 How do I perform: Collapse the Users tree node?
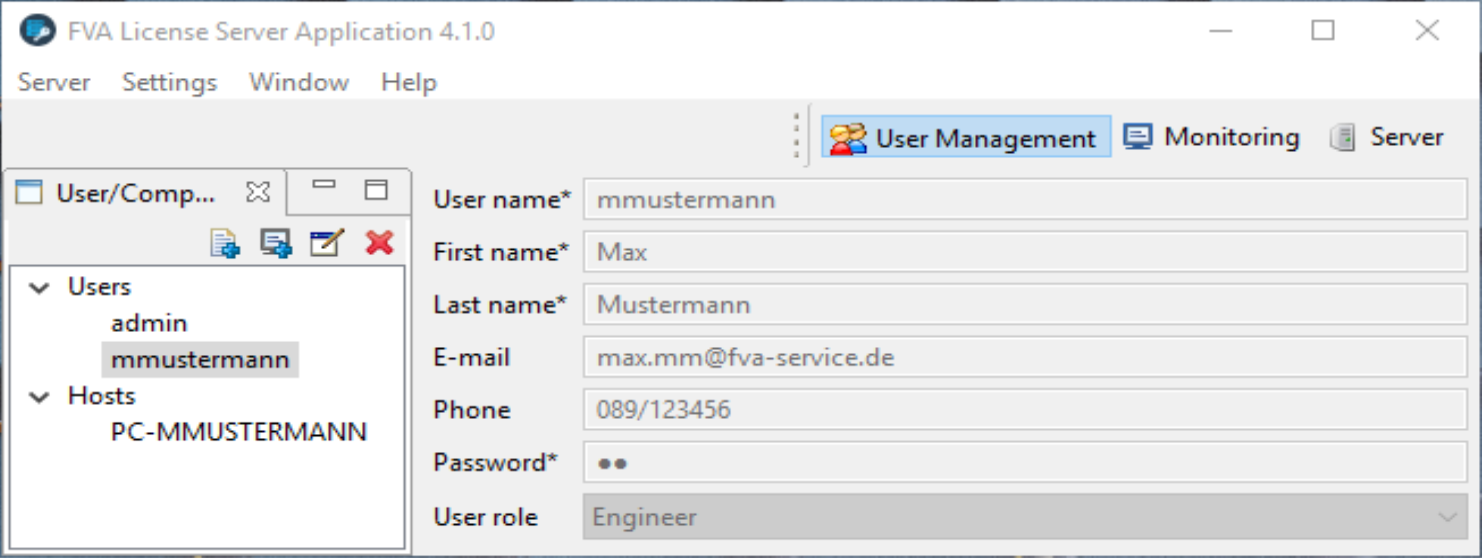[x=40, y=288]
